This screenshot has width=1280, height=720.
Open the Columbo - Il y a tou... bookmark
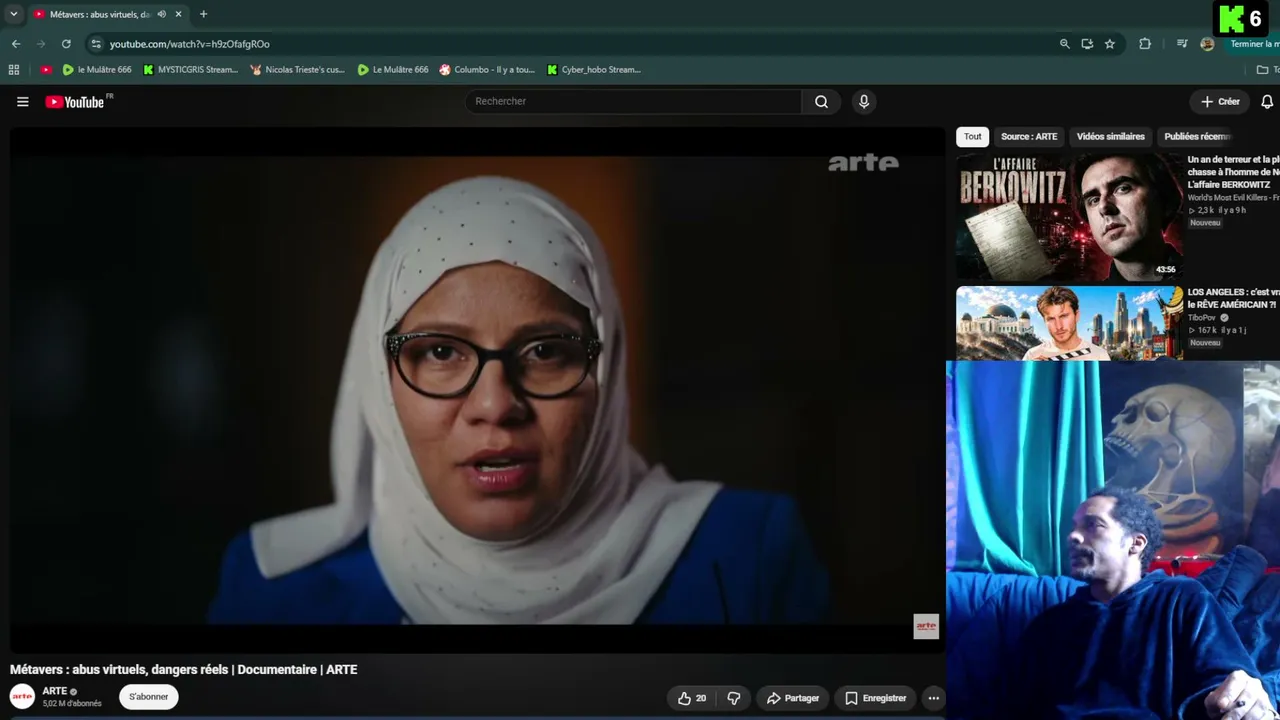tap(487, 70)
